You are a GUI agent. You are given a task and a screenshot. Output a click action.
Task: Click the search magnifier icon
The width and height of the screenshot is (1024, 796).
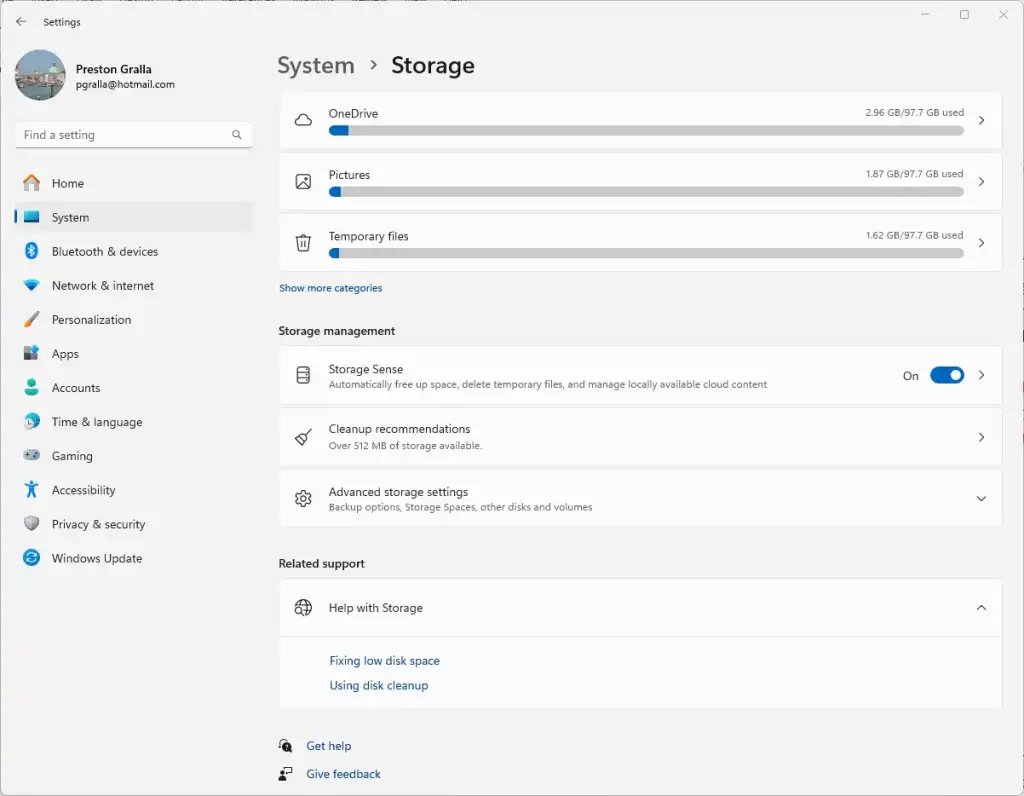[x=237, y=135]
